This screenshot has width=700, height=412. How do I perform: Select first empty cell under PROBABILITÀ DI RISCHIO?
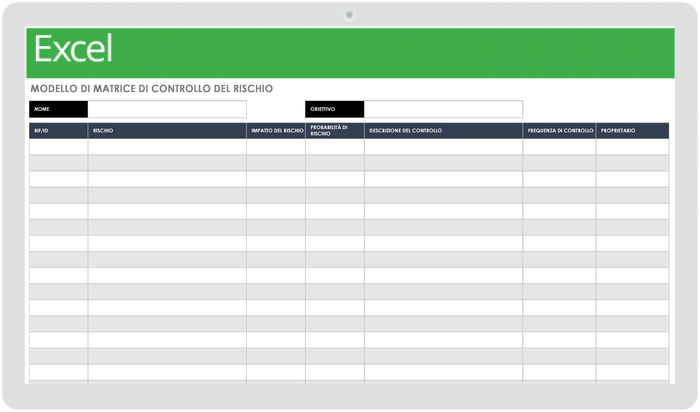335,147
